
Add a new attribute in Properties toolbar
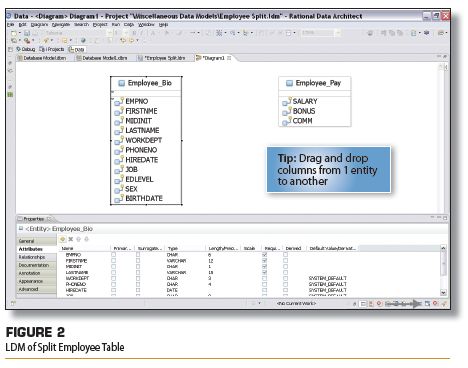pyautogui.click(x=63, y=239)
